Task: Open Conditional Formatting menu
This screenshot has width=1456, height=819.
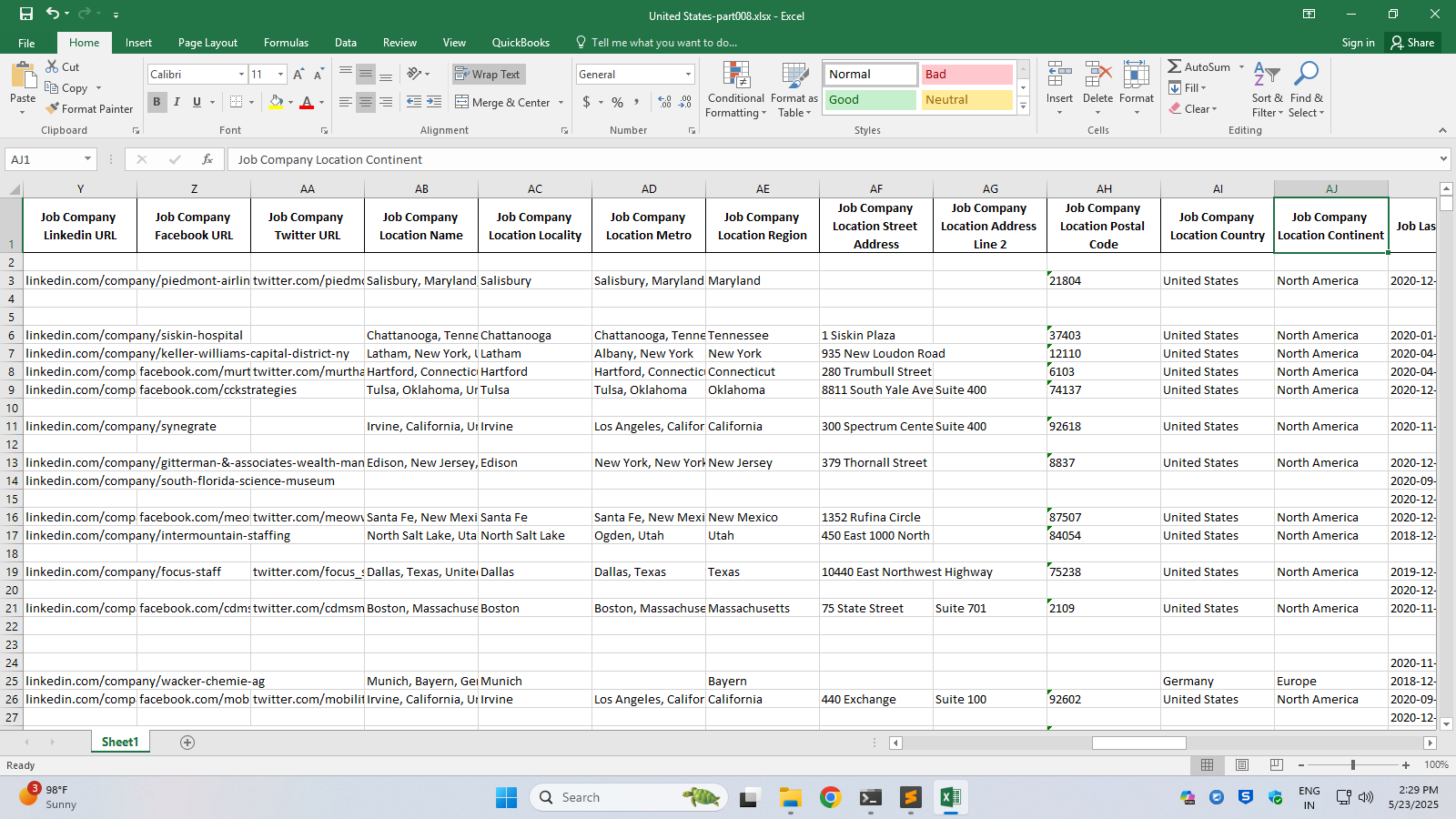Action: pyautogui.click(x=735, y=89)
